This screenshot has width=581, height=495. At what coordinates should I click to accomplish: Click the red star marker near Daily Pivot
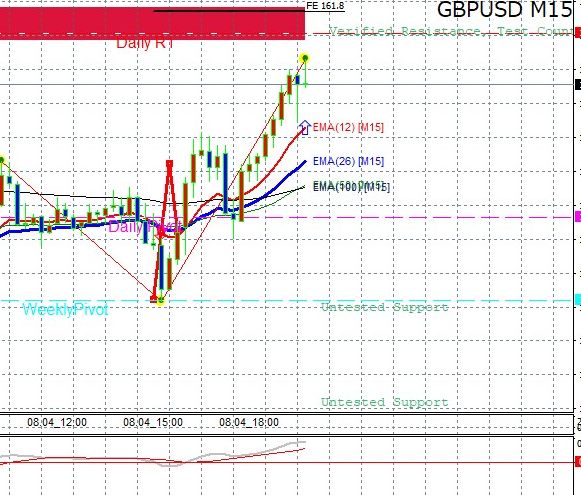click(x=160, y=233)
